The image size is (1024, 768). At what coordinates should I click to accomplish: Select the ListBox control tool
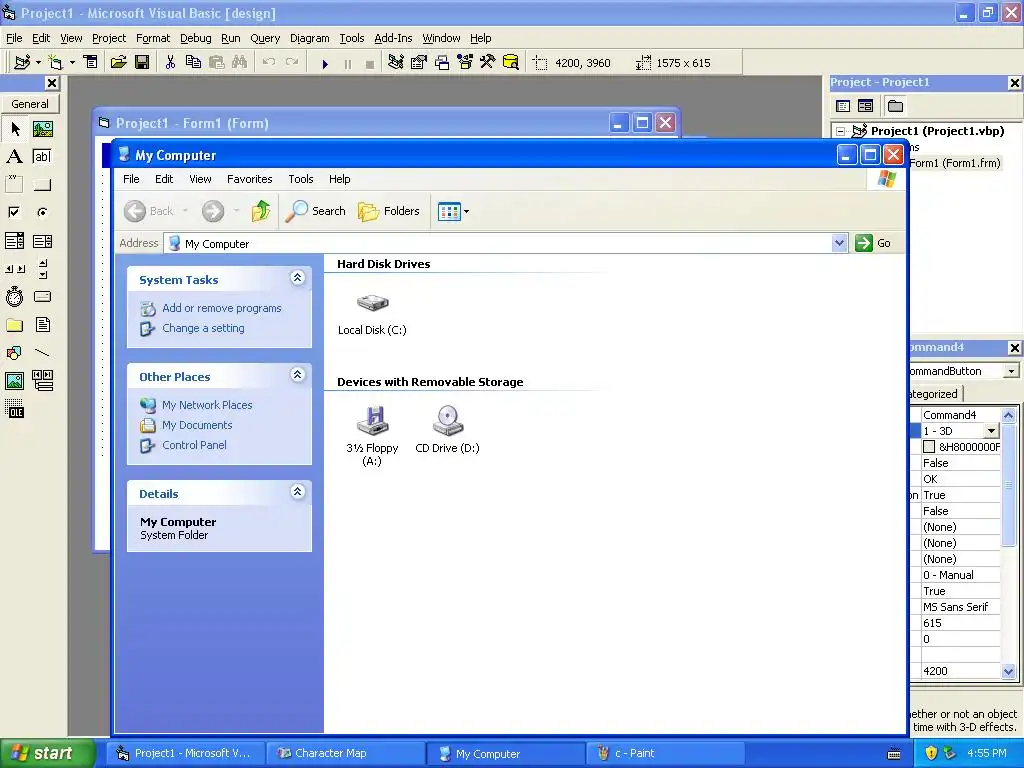tap(42, 241)
